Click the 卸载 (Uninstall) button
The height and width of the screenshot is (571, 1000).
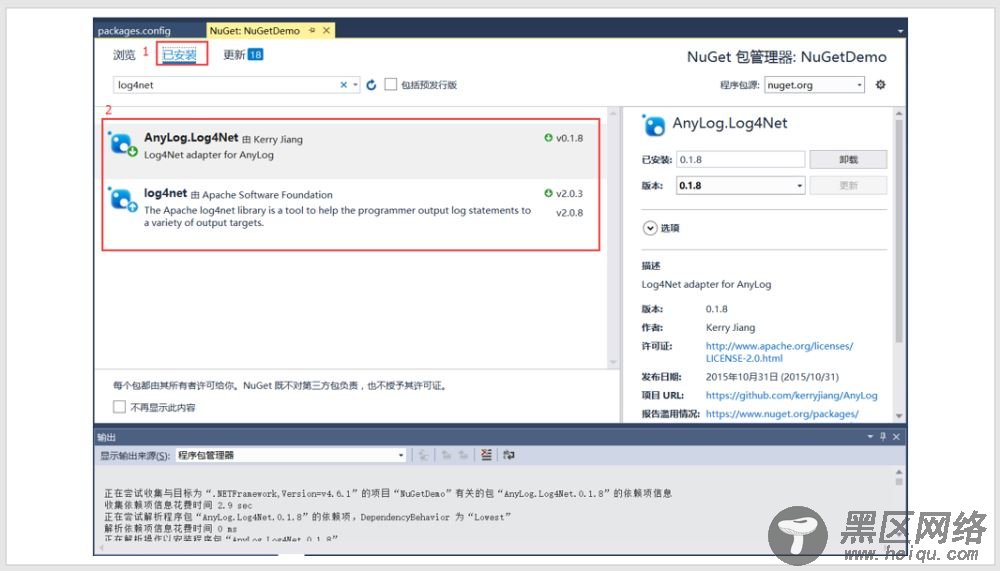point(848,159)
